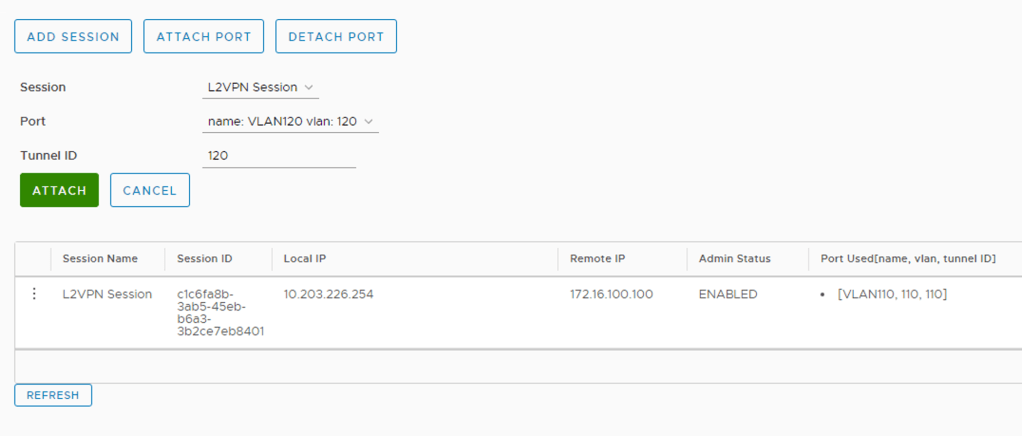Screen dimensions: 1022x436
Task: Click the Attach Port button
Action: (204, 36)
